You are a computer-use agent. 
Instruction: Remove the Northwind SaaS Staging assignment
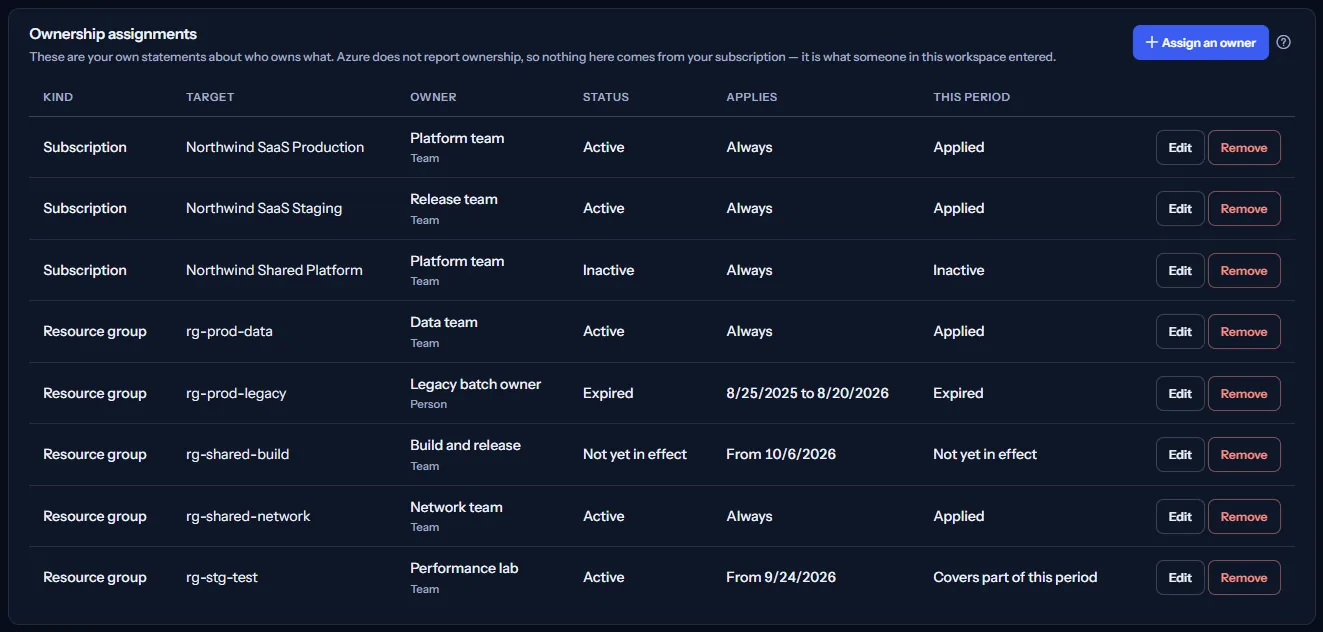tap(1244, 209)
